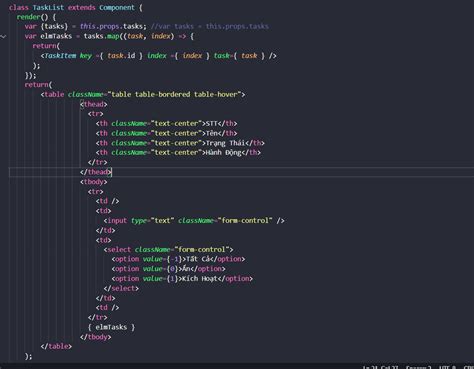This screenshot has width=474, height=369.
Task: Click the '<input' tag with type text
Action: click(115, 221)
